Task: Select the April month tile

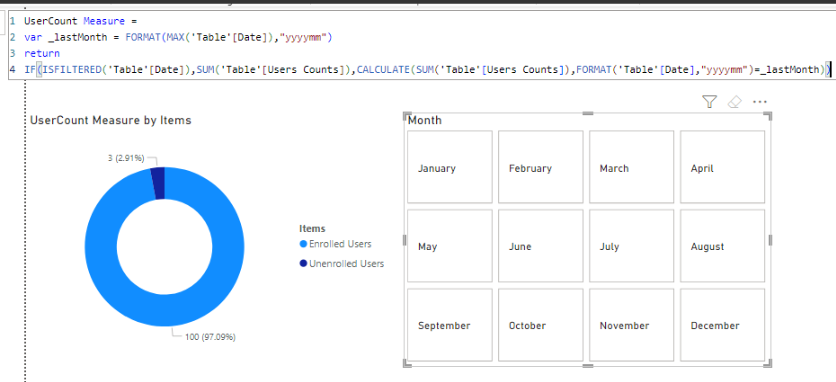Action: click(x=722, y=167)
